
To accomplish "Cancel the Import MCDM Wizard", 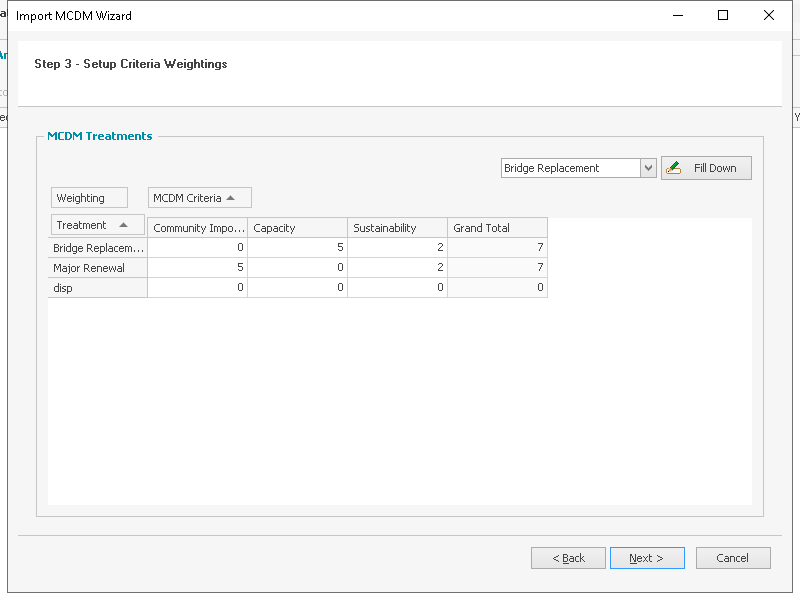I will (733, 558).
